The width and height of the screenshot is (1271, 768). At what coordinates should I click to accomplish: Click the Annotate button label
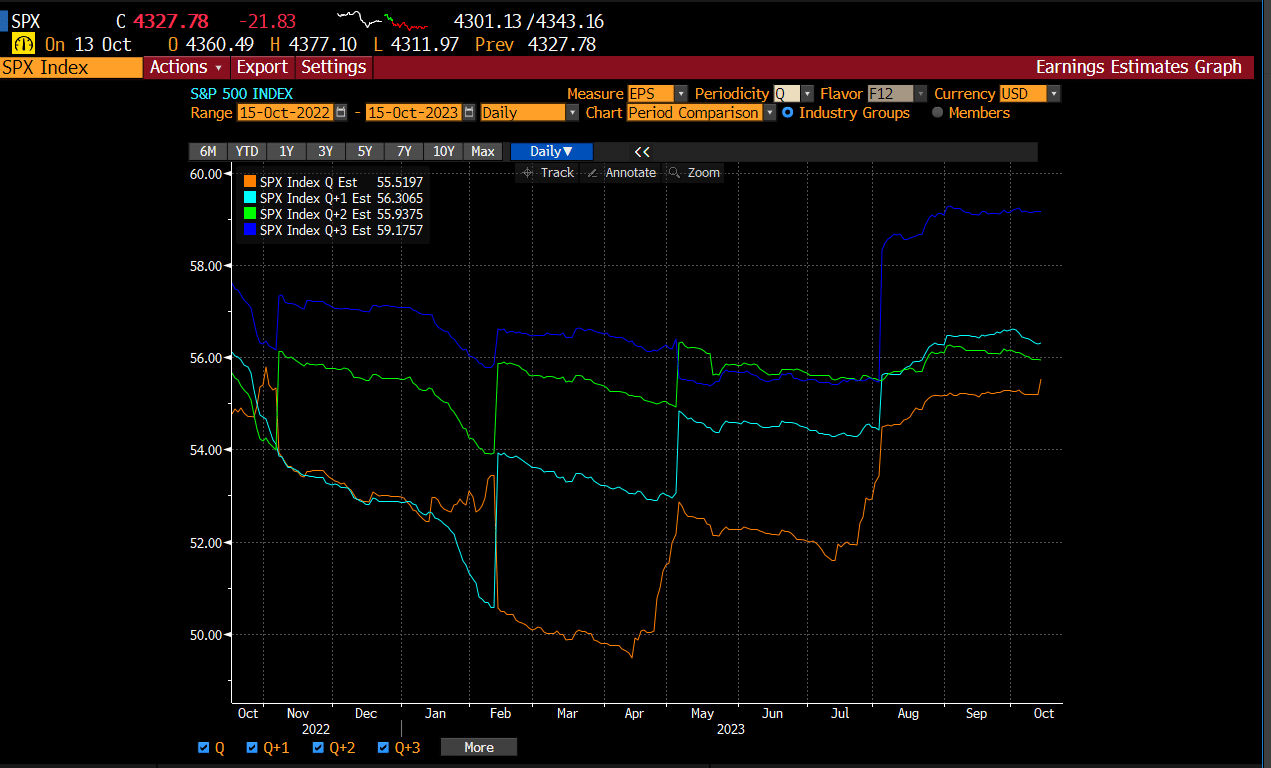[x=631, y=173]
